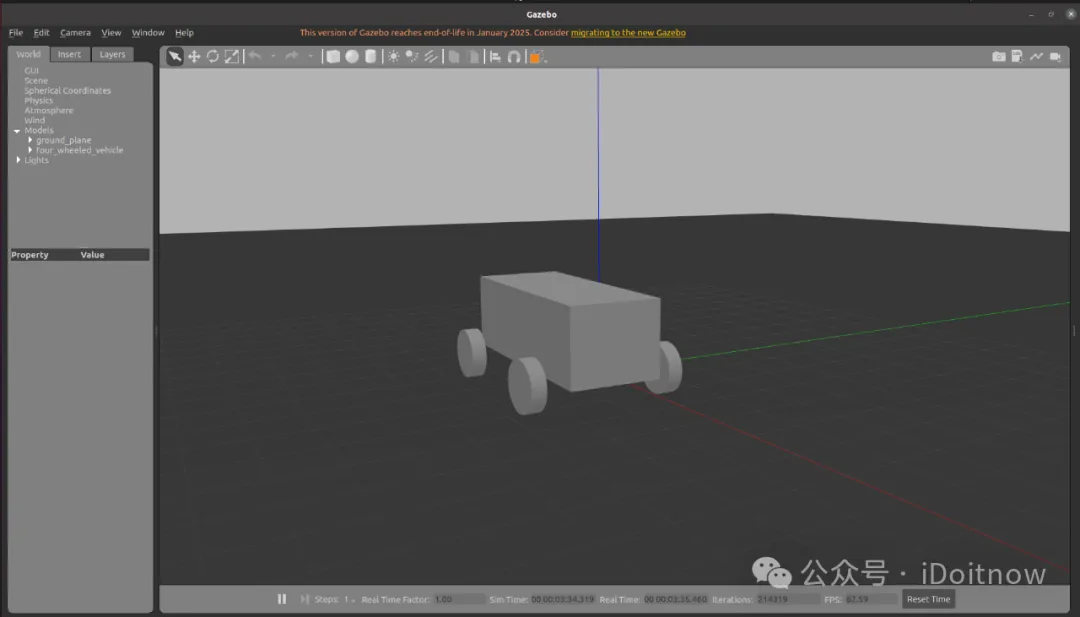The image size is (1080, 617).
Task: Open the Redo history dropdown arrow
Action: [311, 56]
